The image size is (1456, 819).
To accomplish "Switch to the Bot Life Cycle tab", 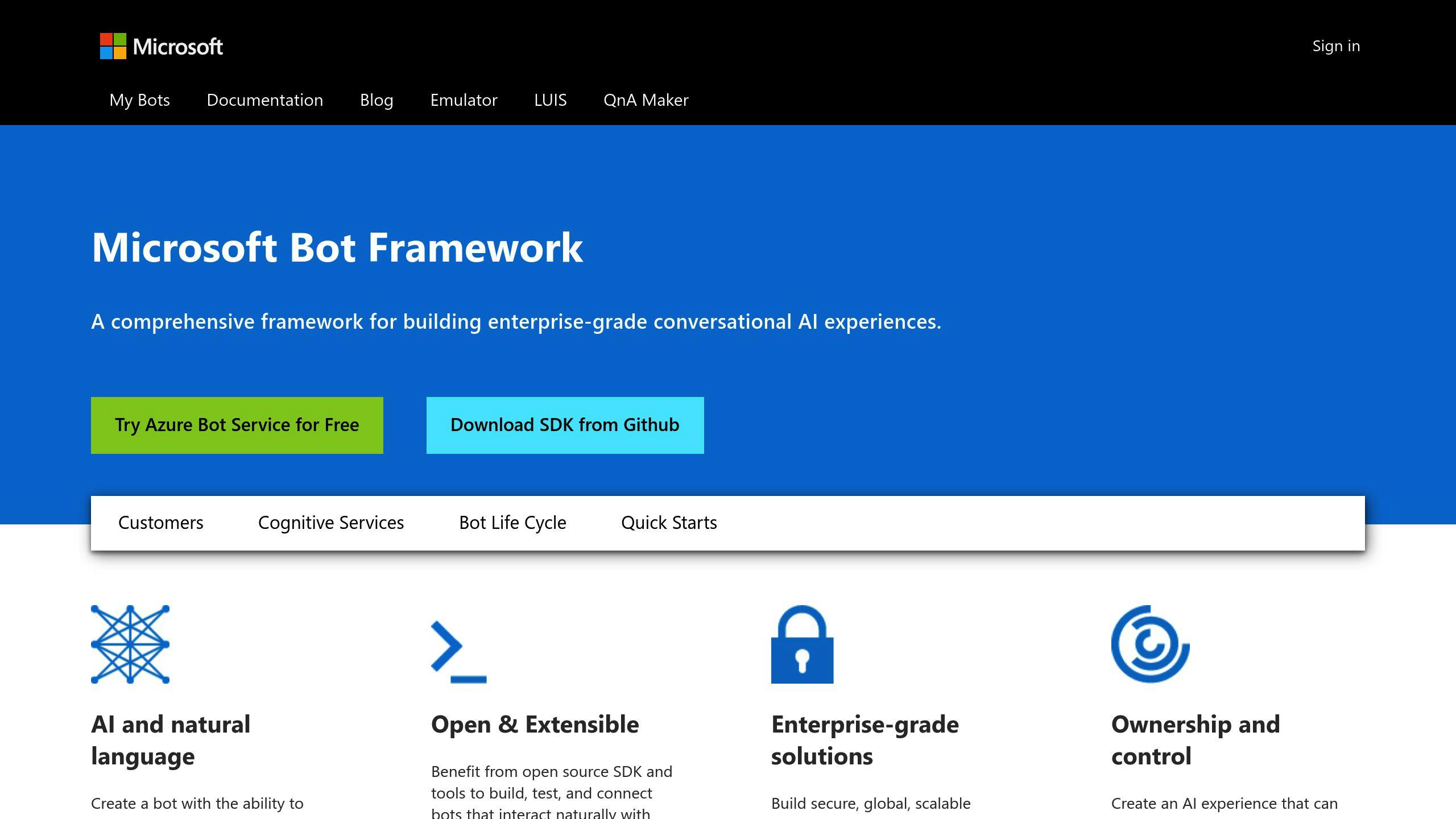I will 513,521.
